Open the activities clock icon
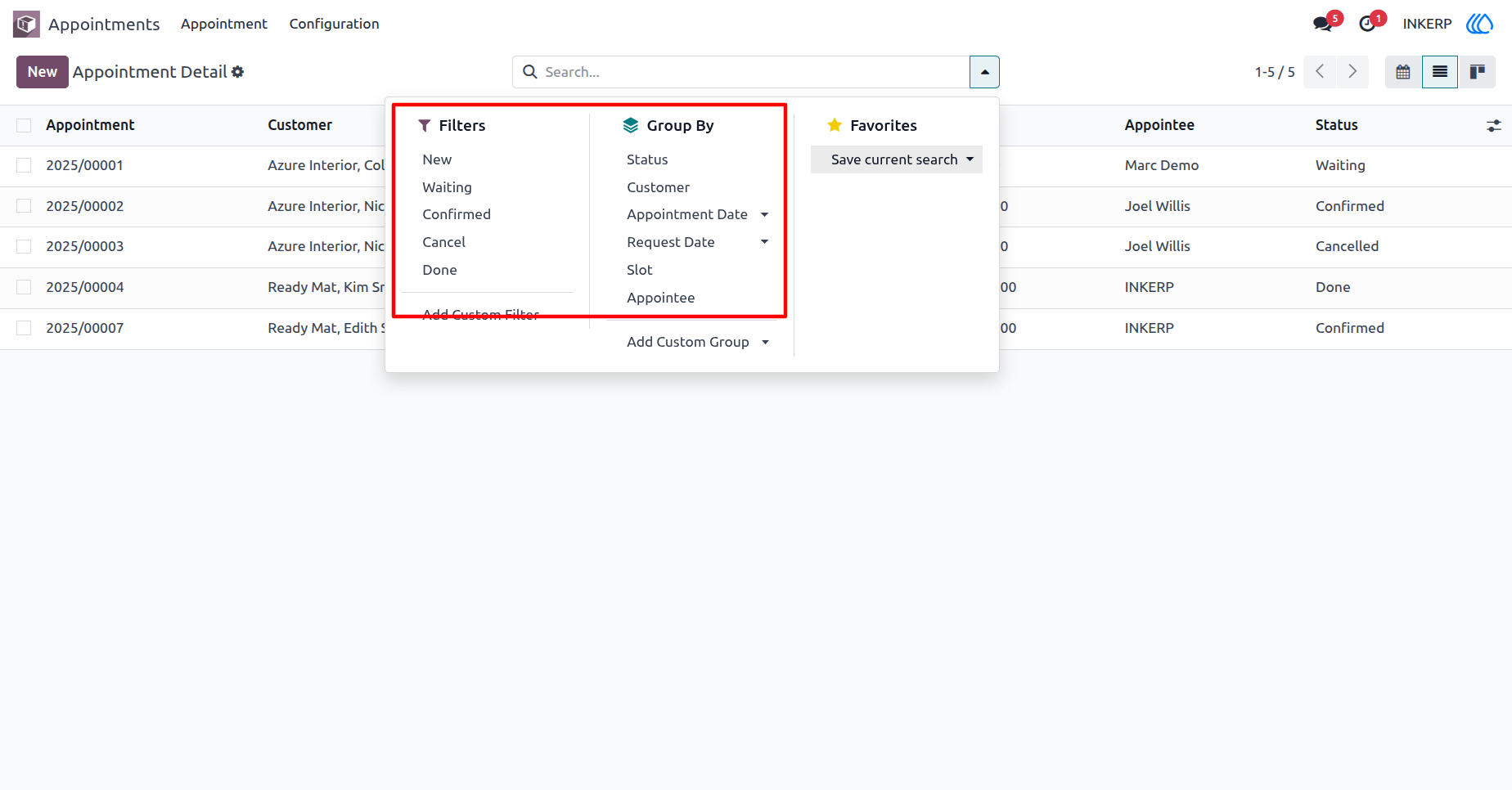The height and width of the screenshot is (790, 1512). 1367,24
